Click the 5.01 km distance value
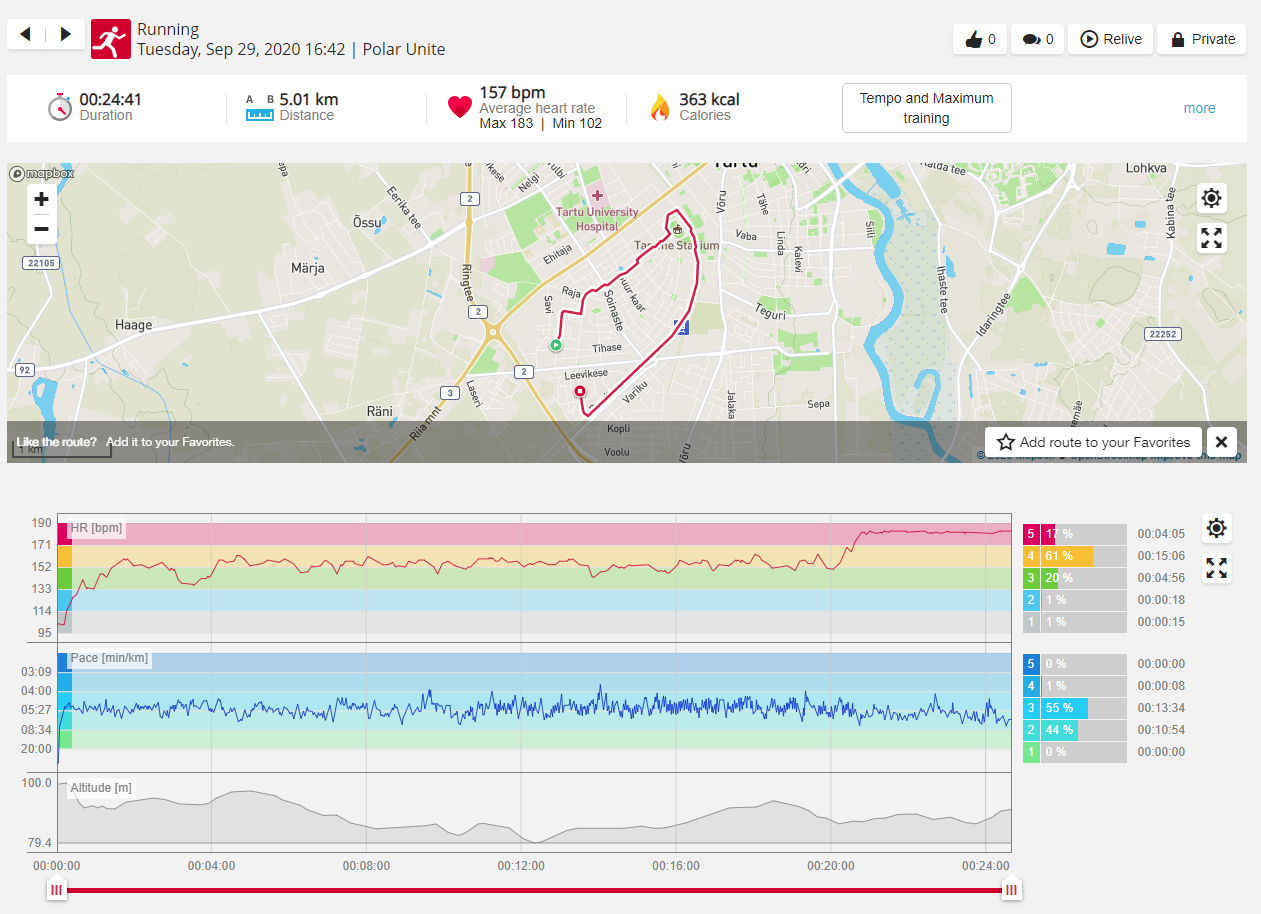Screen dimensions: 1261x914 tap(309, 99)
